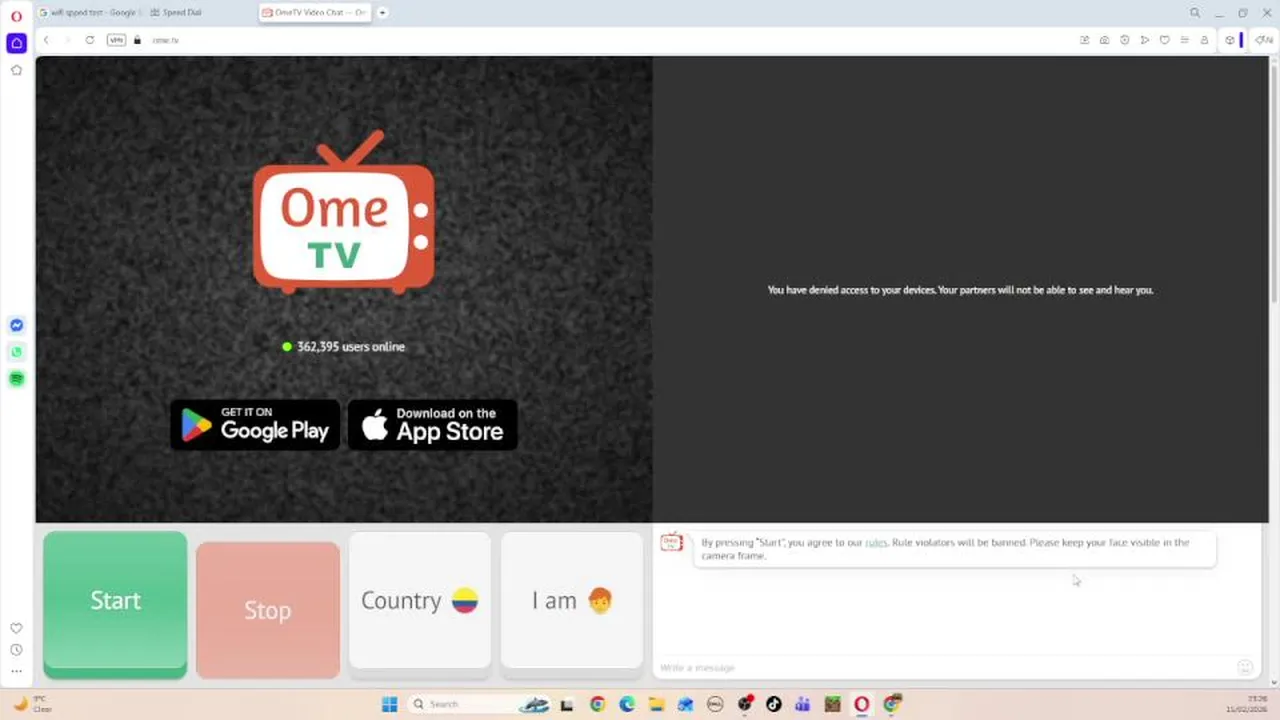Switch to the wifi speed test Google tab
This screenshot has height=720, width=1280.
point(89,13)
